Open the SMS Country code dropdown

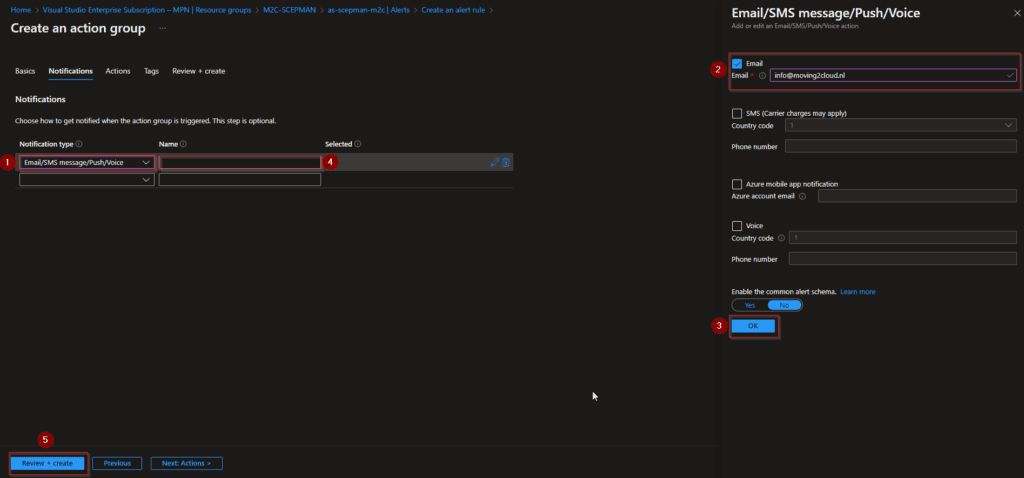coord(901,125)
